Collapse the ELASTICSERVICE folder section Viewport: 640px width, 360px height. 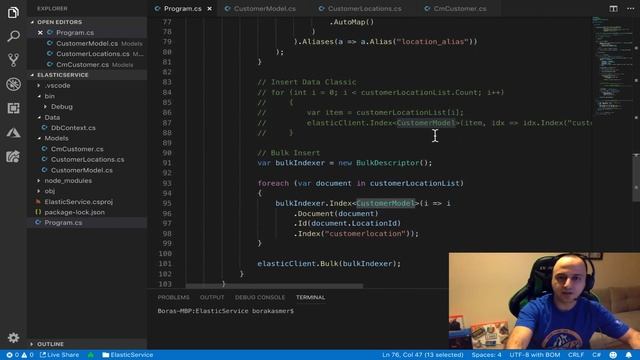87,75
